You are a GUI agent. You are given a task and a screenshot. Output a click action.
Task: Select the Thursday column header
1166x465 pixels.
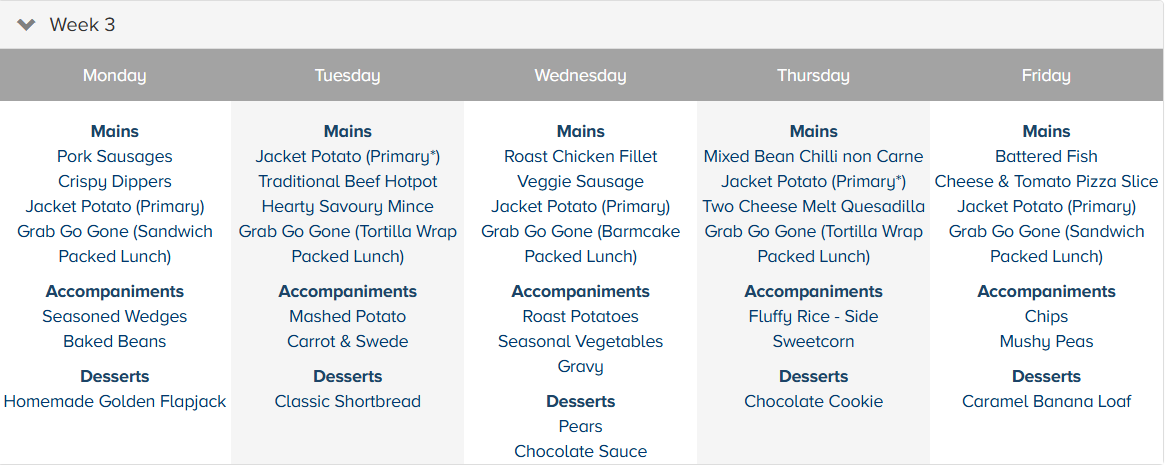click(813, 76)
